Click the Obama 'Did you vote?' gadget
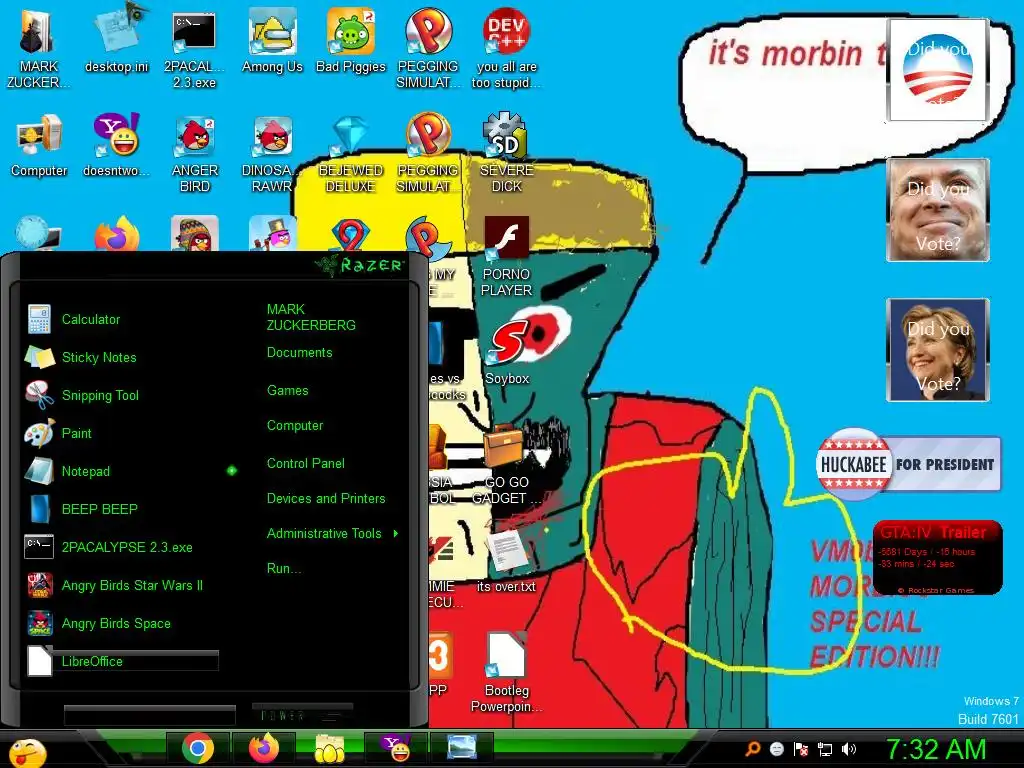Viewport: 1024px width, 768px height. [938, 69]
